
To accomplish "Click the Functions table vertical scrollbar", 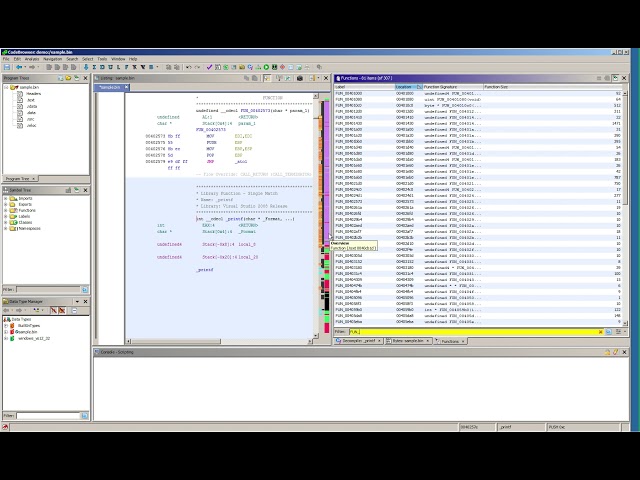I will [x=625, y=207].
